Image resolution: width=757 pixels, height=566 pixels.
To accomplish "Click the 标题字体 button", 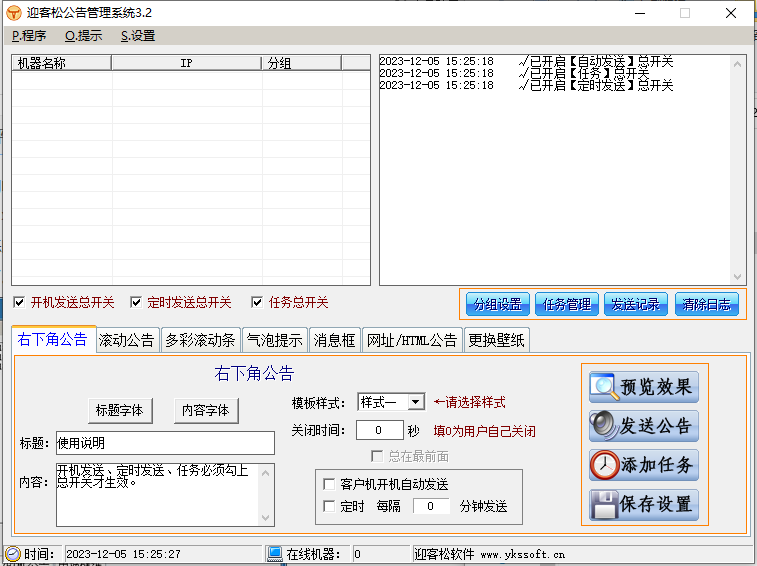I will (x=120, y=410).
